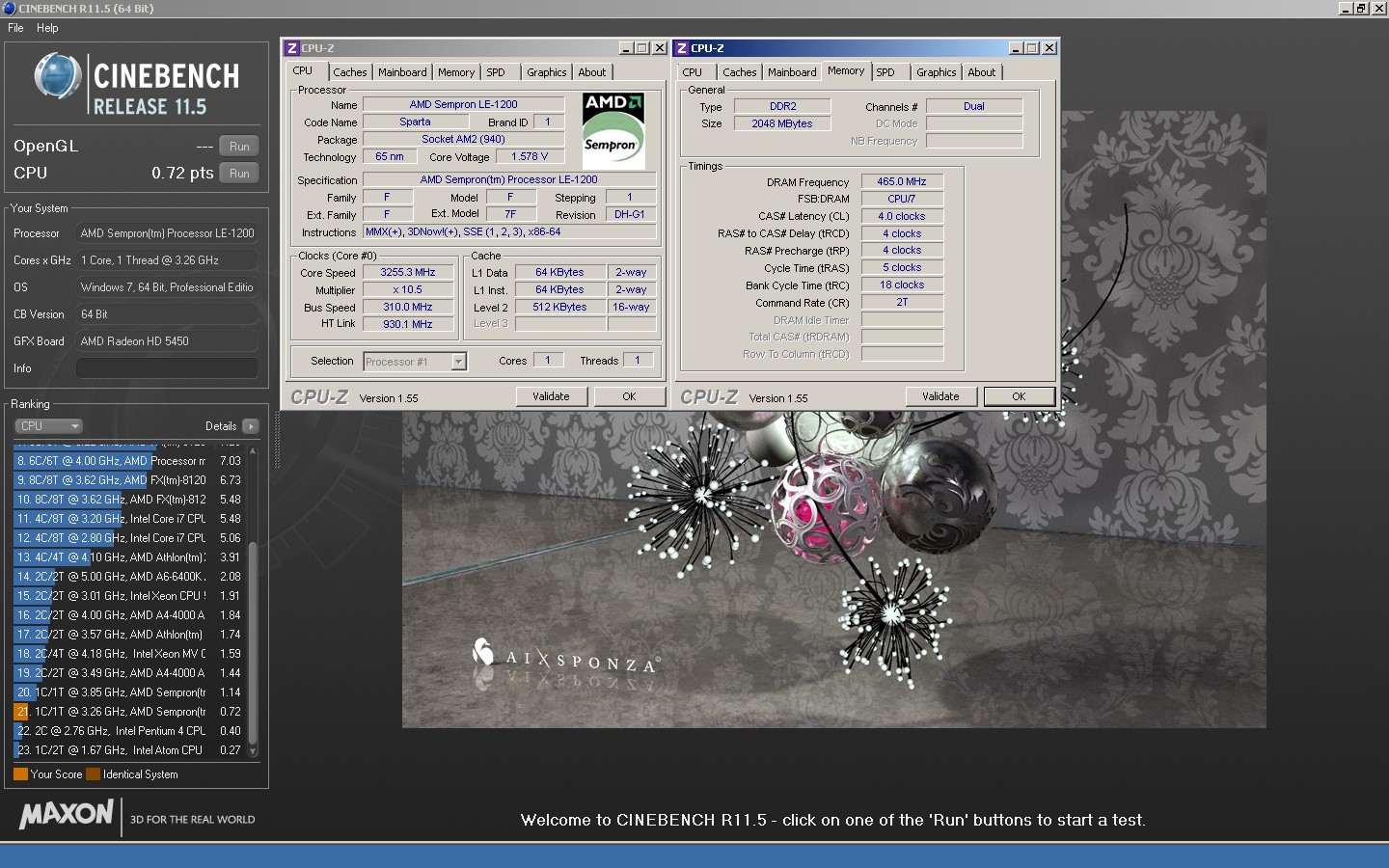The width and height of the screenshot is (1389, 868).
Task: Switch to Mainboard tab in right CPU-Z window
Action: [x=792, y=72]
